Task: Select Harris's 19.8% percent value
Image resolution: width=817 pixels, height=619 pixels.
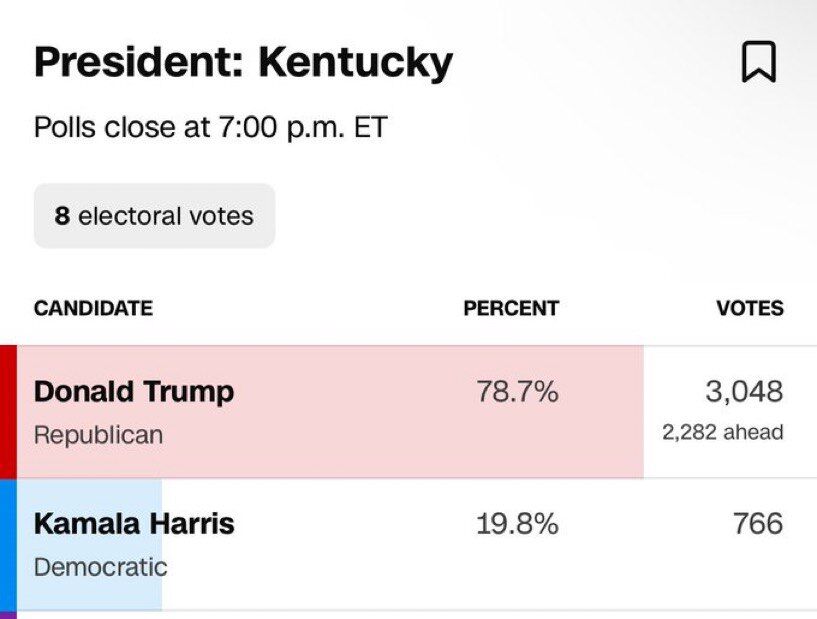Action: pyautogui.click(x=517, y=524)
